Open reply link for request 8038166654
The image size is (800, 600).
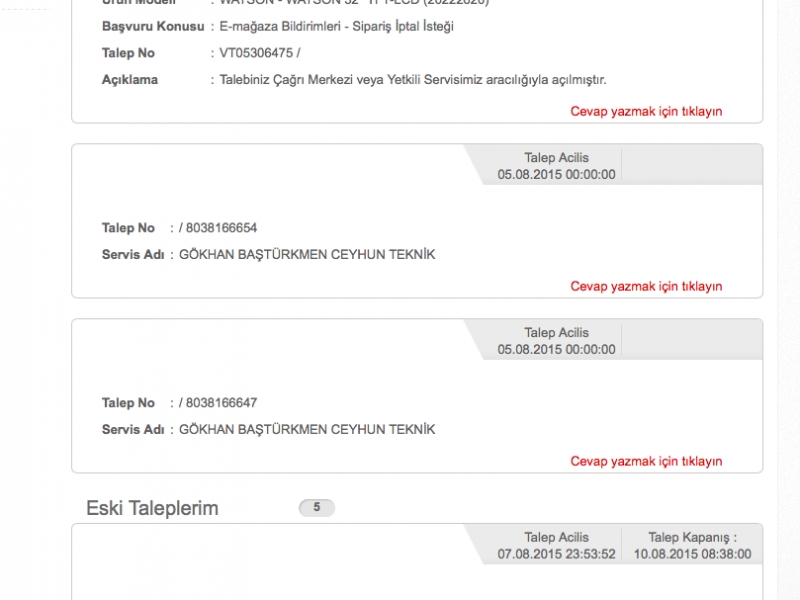pos(646,286)
